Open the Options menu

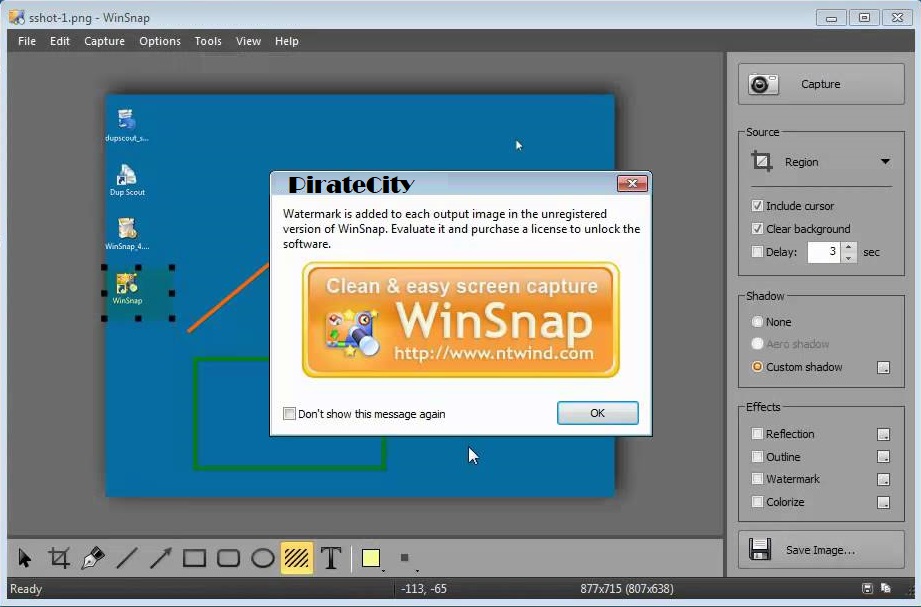pyautogui.click(x=160, y=41)
